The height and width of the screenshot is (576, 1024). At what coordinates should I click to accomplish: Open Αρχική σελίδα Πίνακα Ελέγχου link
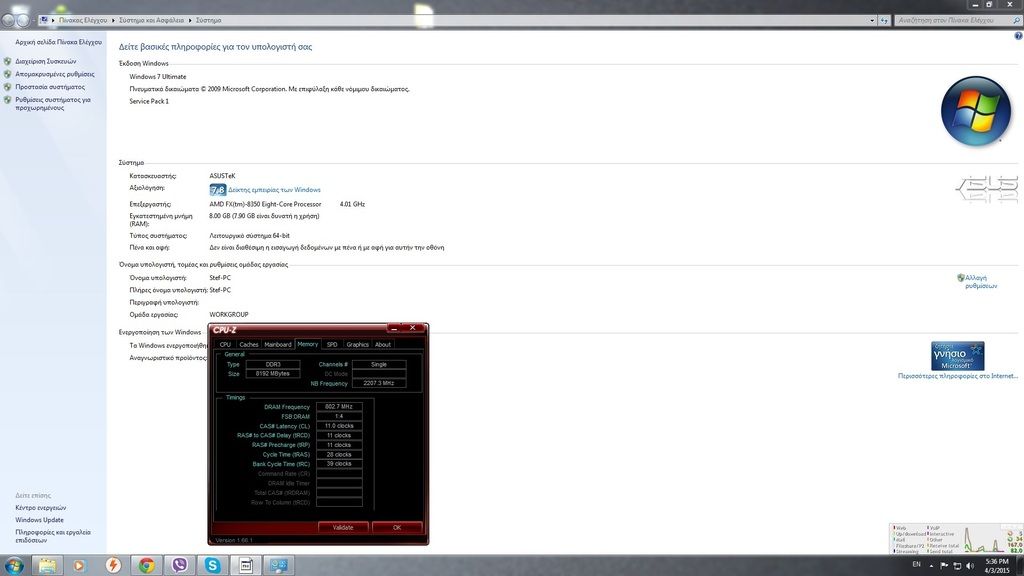point(58,42)
